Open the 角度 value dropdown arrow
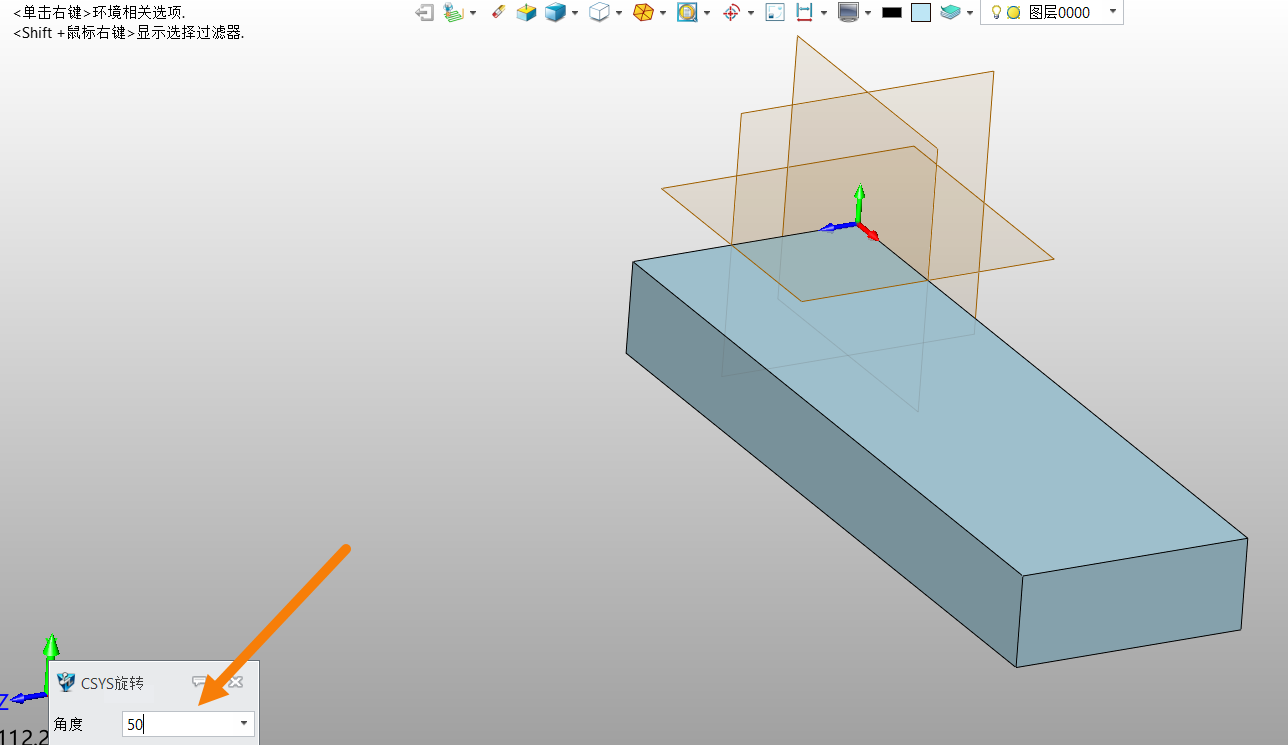The width and height of the screenshot is (1288, 745). click(x=244, y=724)
